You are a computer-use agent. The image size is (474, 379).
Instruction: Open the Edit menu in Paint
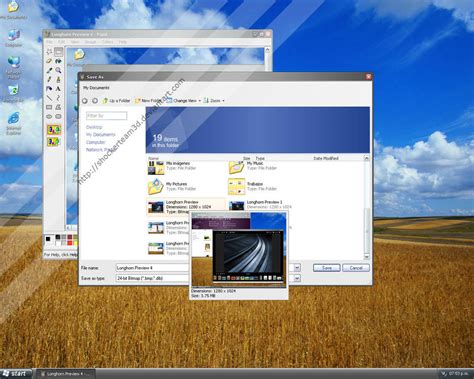(x=62, y=42)
